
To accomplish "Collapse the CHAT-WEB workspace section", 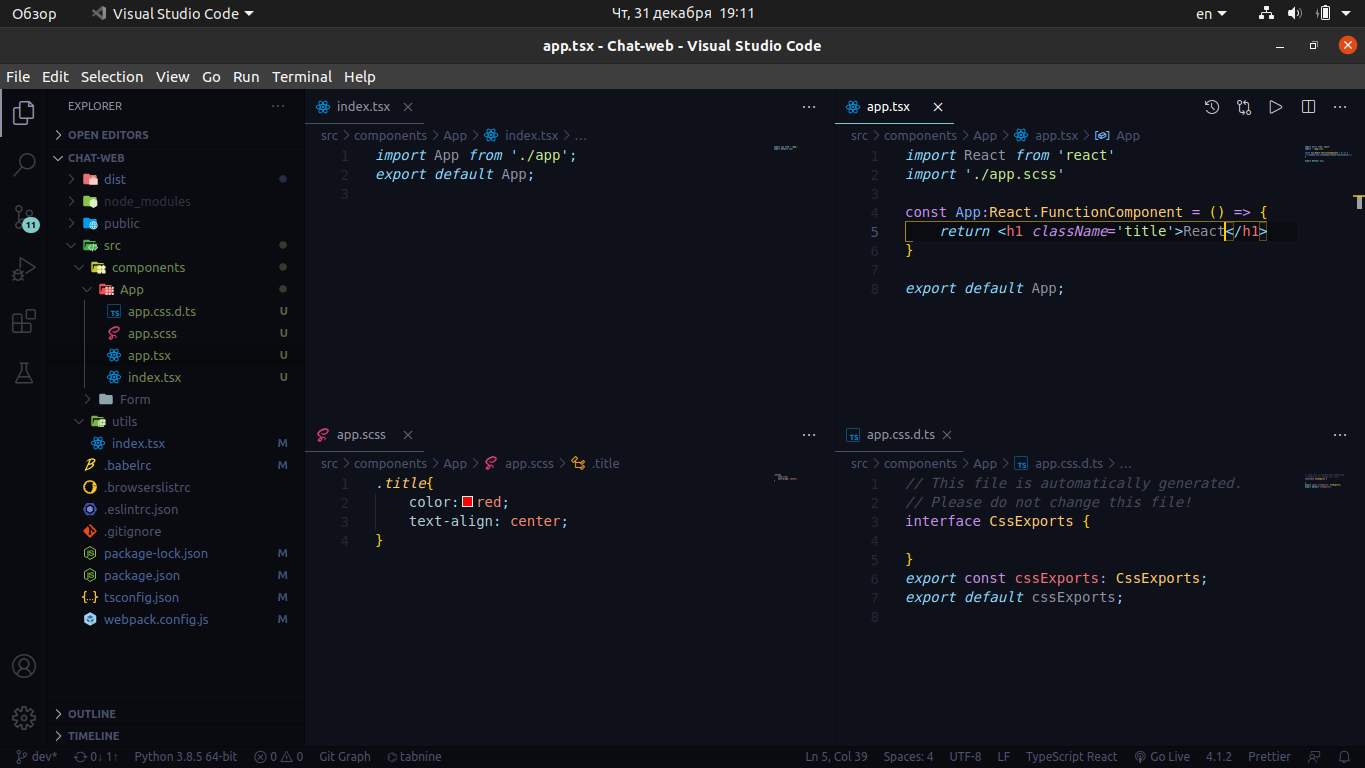I will (x=175, y=158).
